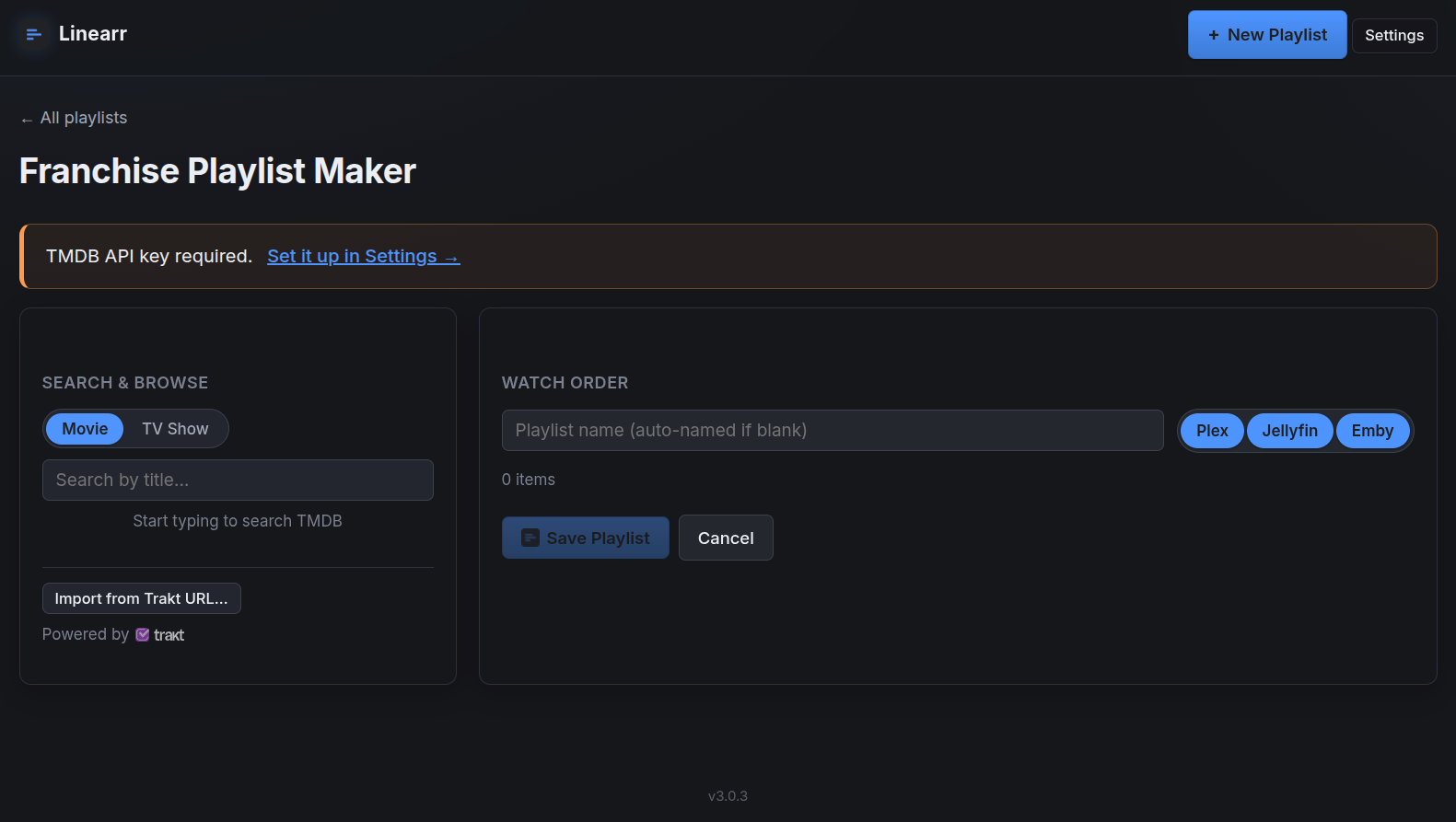Toggle the Jellyfin server chip

1289,431
